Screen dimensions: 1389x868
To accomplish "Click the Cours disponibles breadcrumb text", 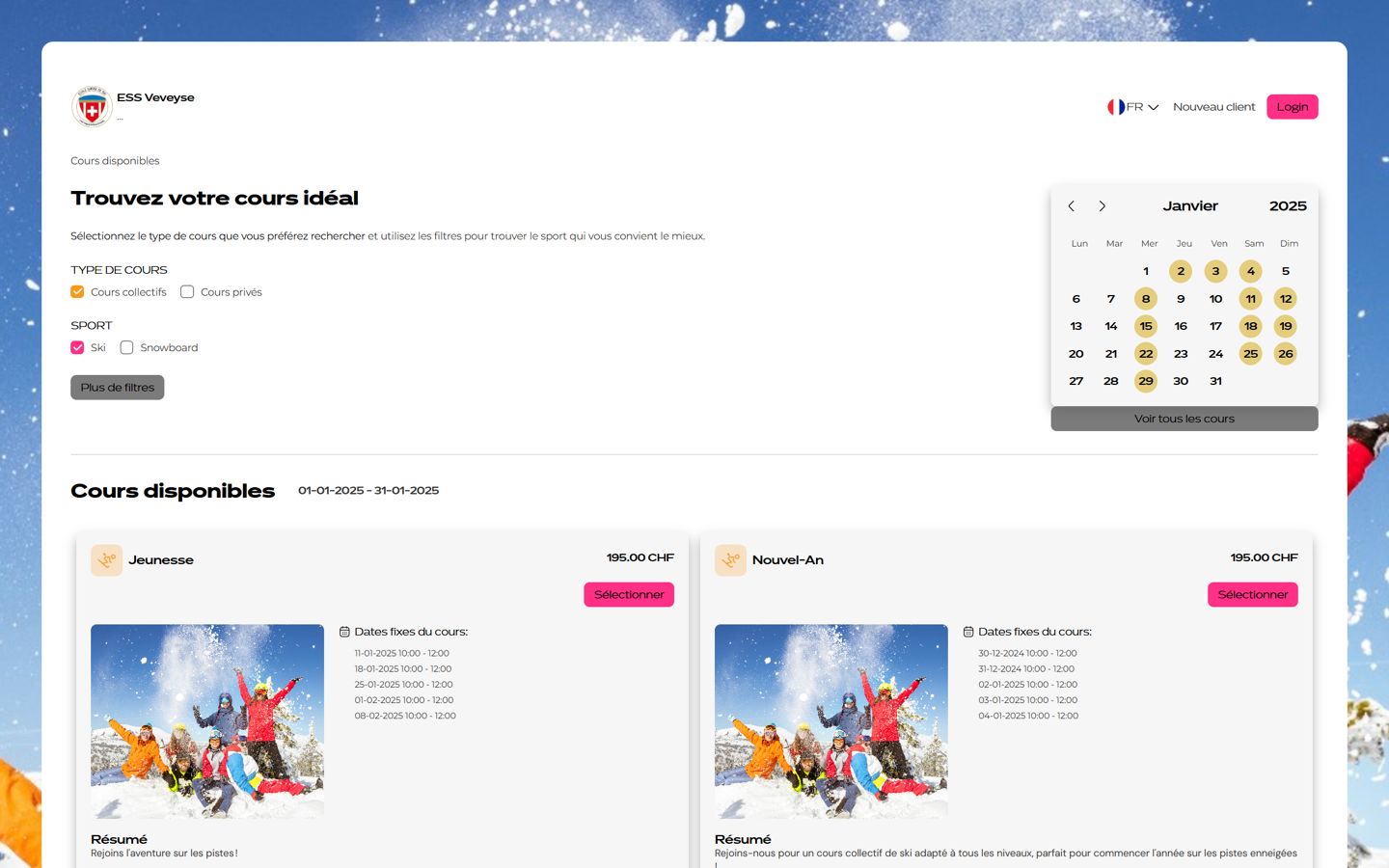I will (115, 161).
